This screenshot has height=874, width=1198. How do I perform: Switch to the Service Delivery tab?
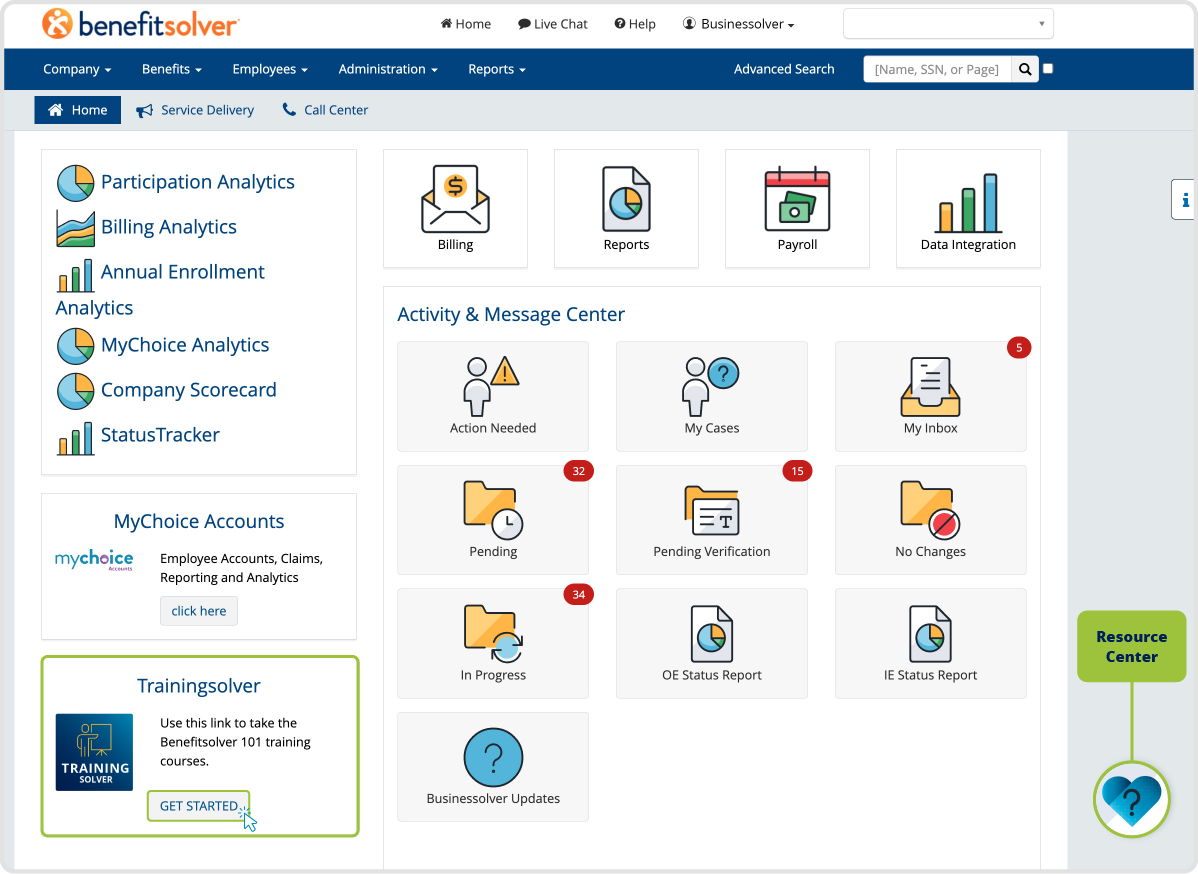196,110
